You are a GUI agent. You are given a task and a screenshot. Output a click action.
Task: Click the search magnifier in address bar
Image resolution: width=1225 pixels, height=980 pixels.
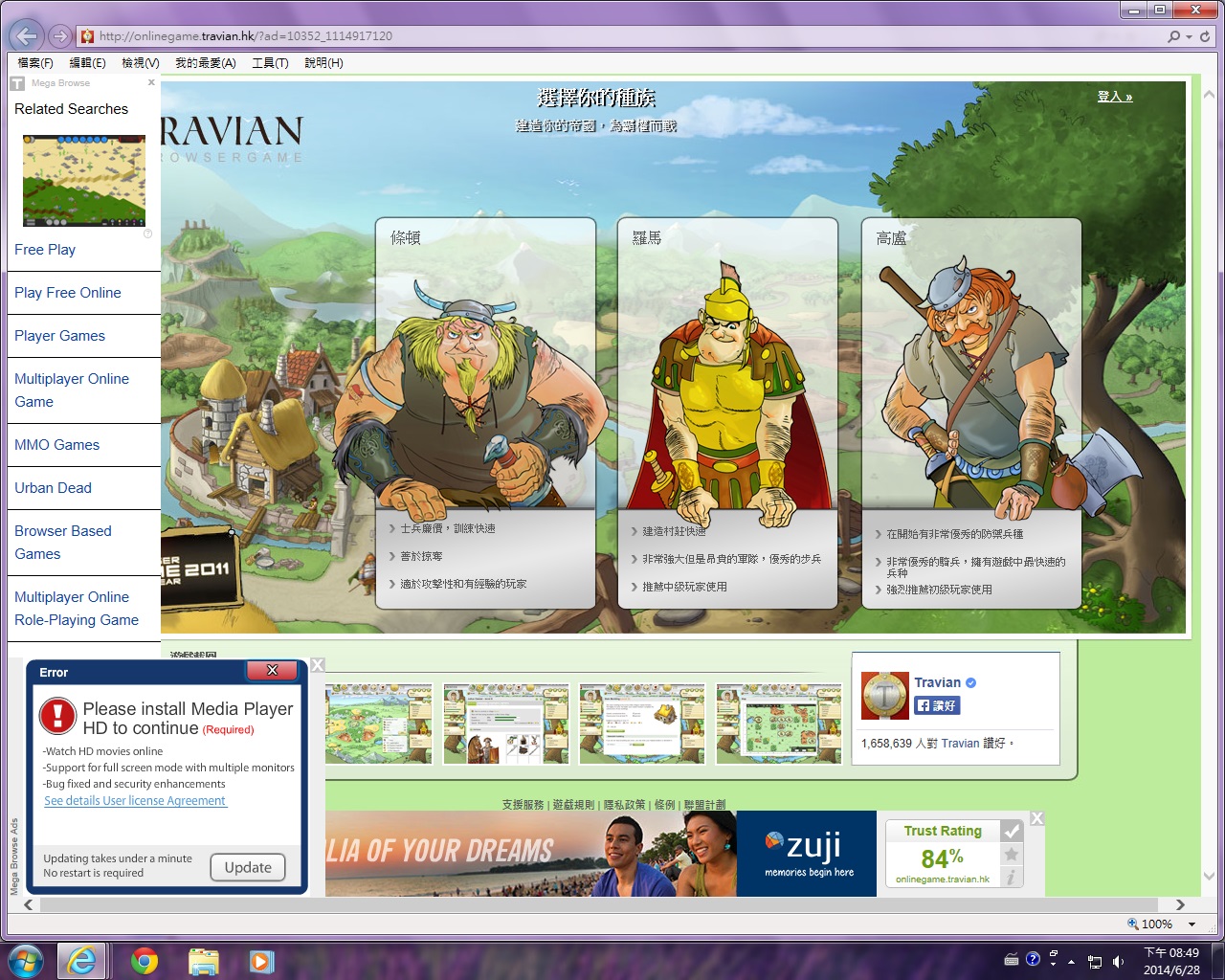click(1173, 36)
